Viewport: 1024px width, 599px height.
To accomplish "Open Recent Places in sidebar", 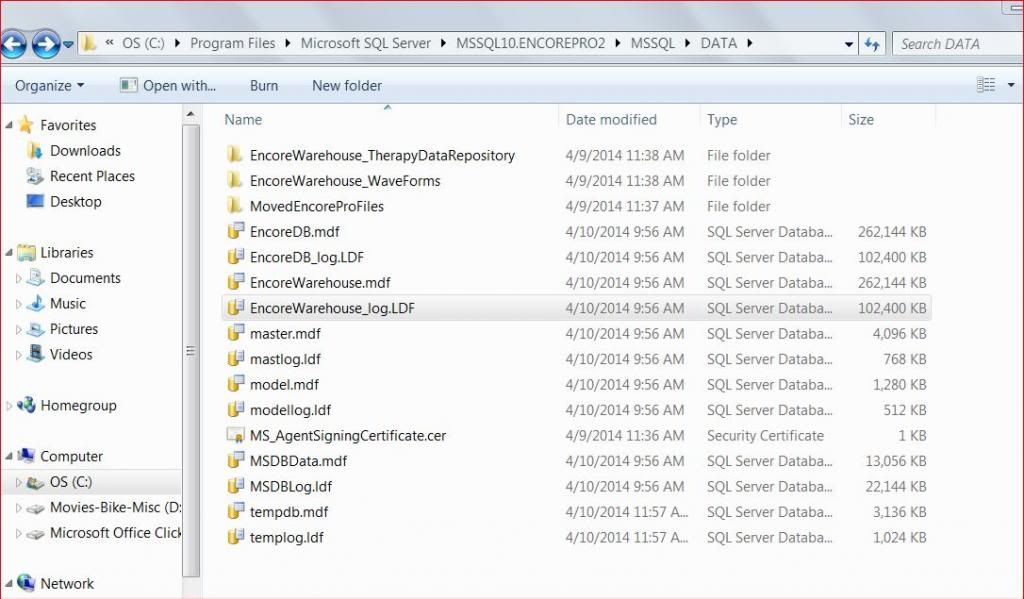I will click(92, 176).
